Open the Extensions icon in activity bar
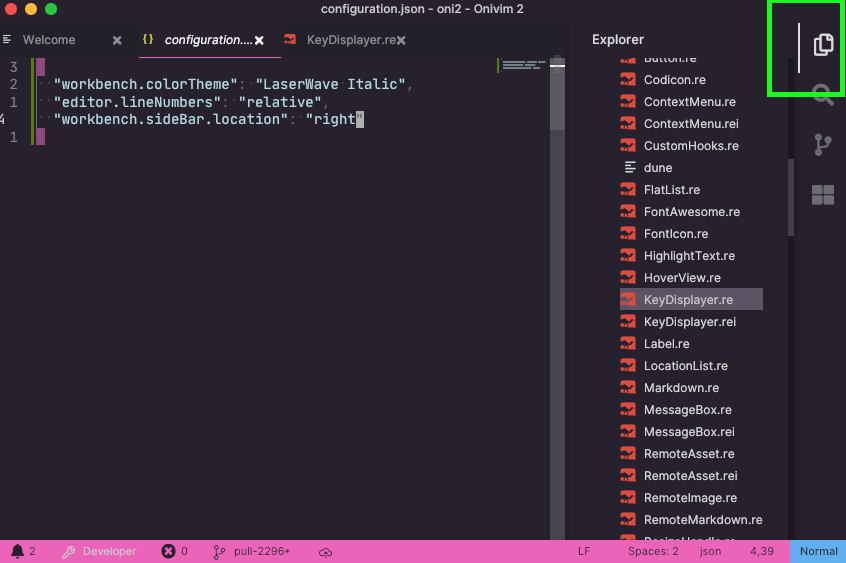Viewport: 846px width, 563px height. (x=823, y=195)
